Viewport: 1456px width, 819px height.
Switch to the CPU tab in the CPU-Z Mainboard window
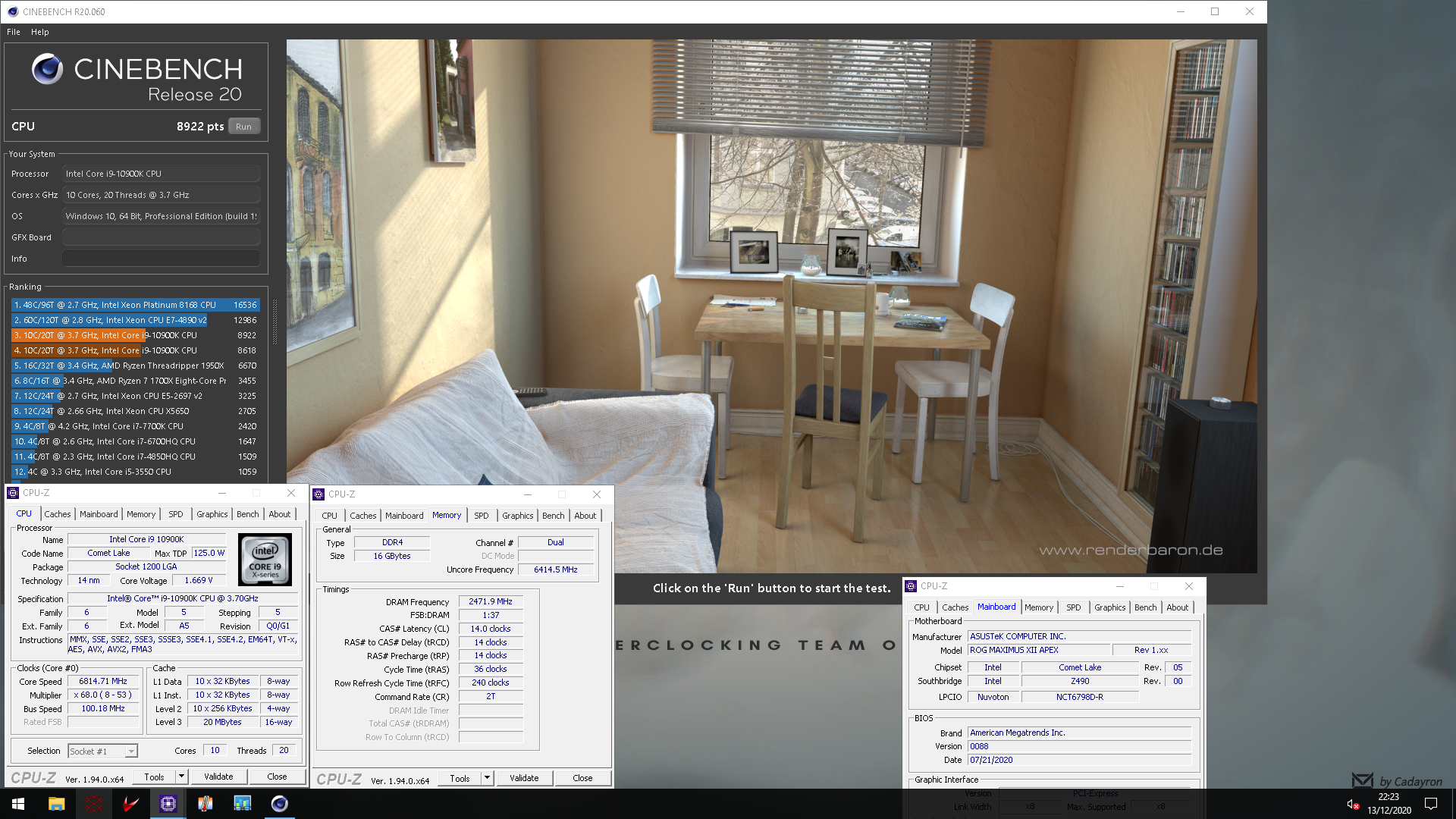pos(921,607)
